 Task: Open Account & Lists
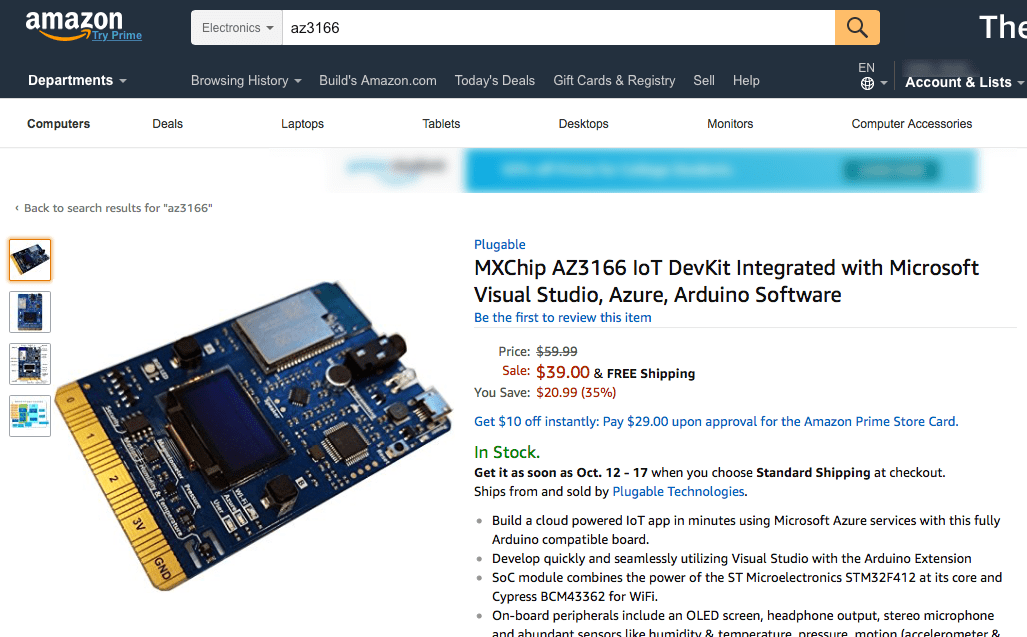click(960, 82)
